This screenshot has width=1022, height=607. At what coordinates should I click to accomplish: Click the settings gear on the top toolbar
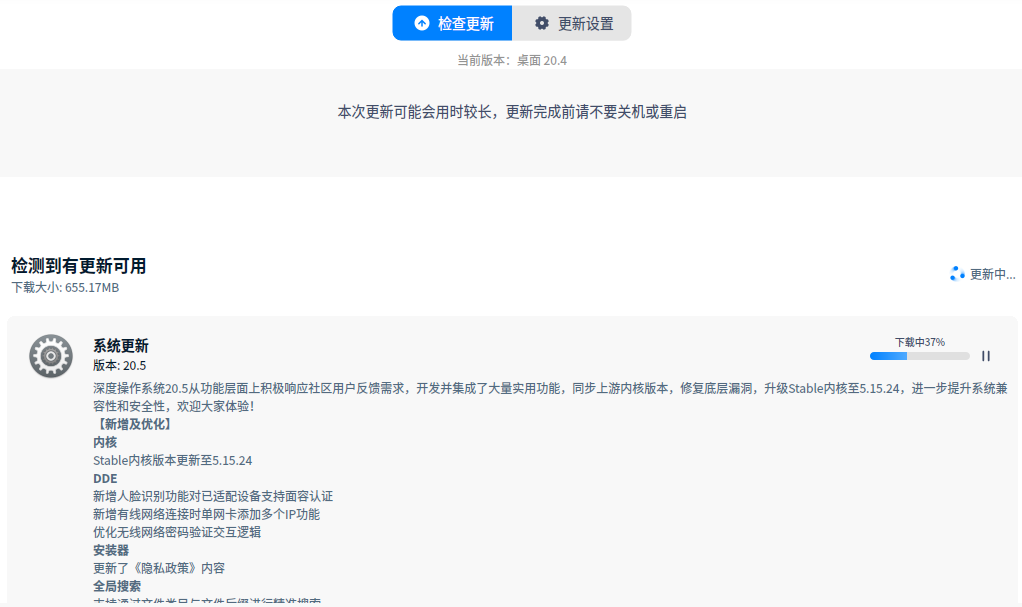(x=540, y=23)
